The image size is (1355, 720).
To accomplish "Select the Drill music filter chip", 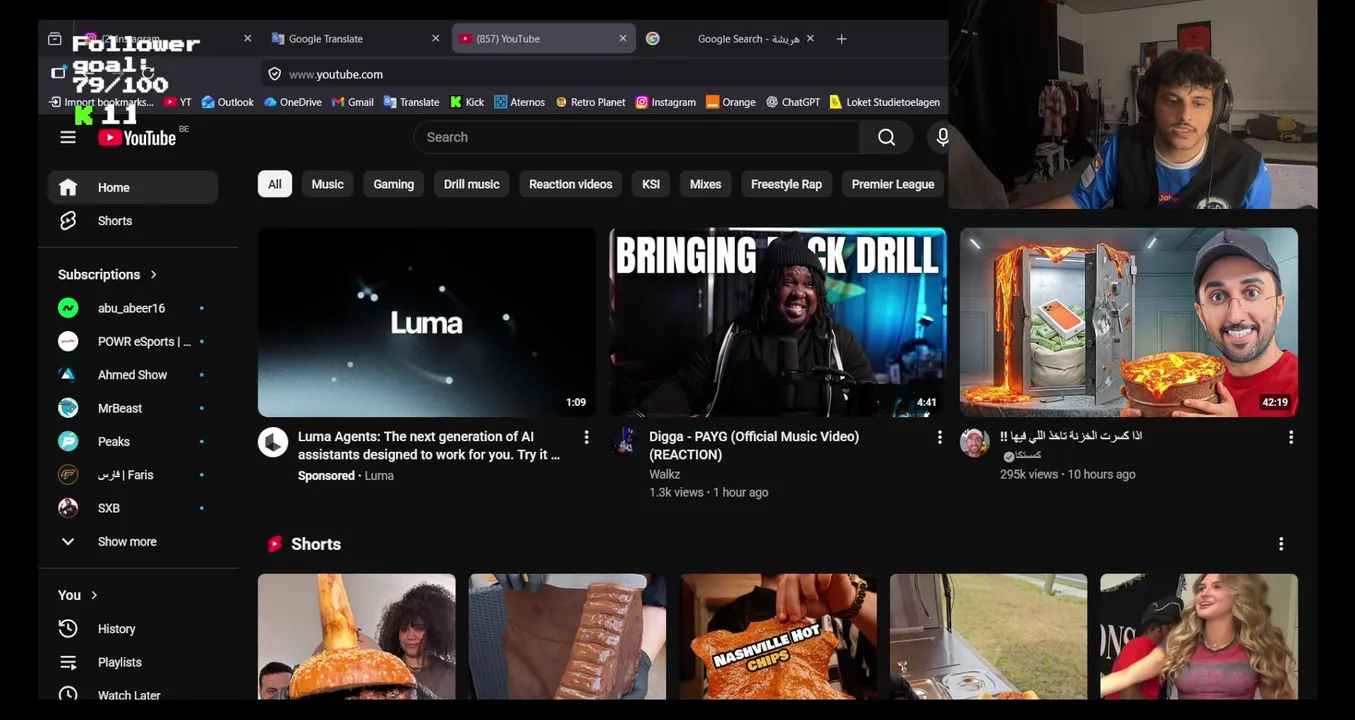I will tap(471, 184).
